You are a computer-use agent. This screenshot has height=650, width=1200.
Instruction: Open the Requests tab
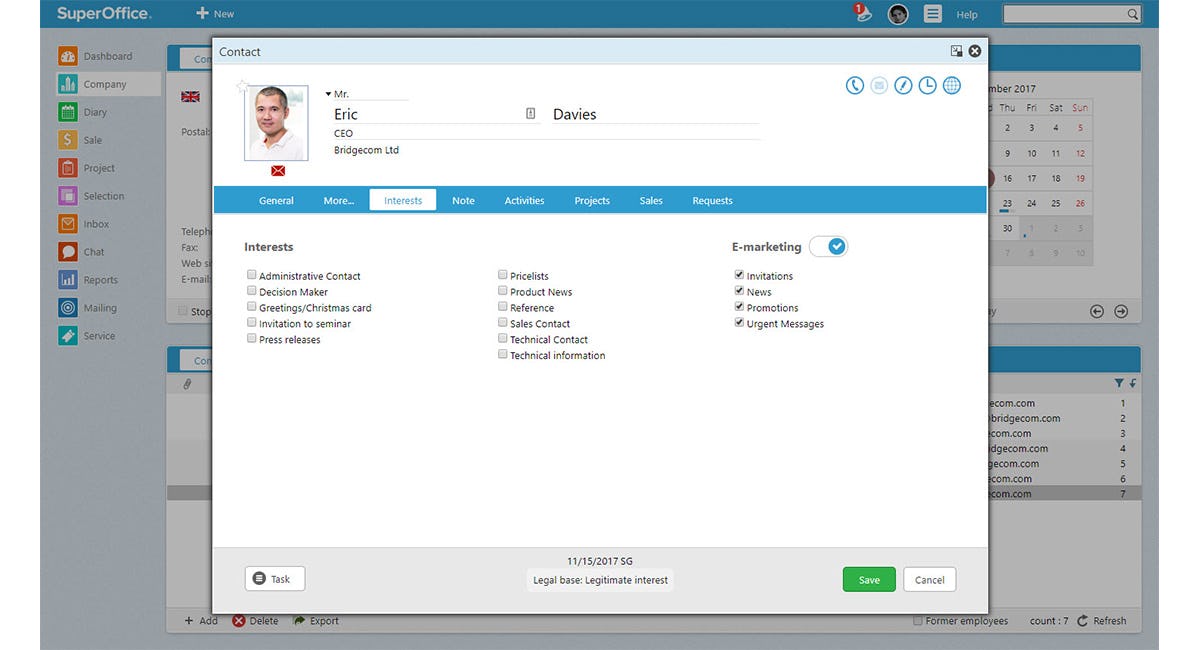pos(711,200)
